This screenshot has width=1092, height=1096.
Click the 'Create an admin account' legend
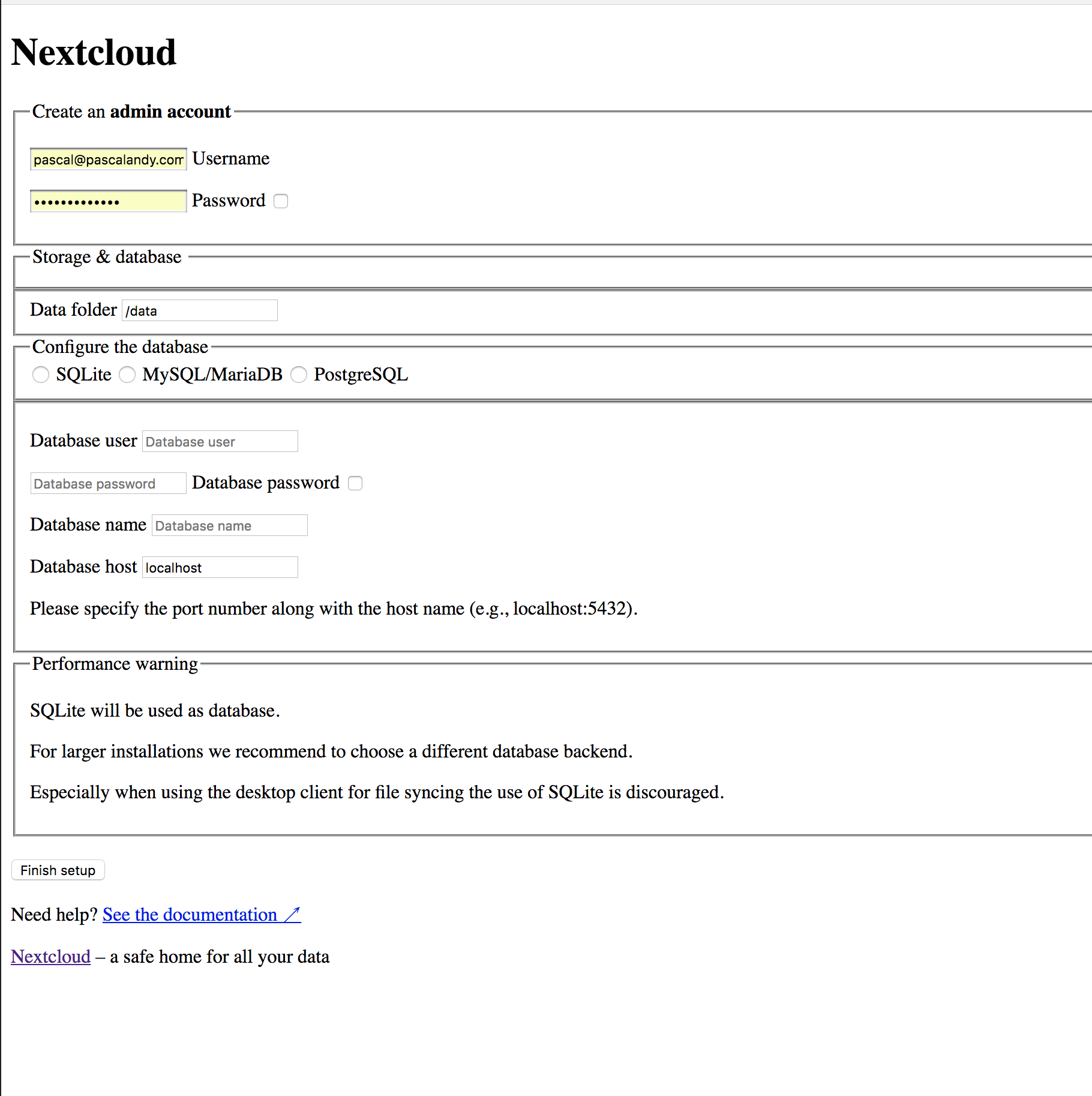click(x=131, y=112)
